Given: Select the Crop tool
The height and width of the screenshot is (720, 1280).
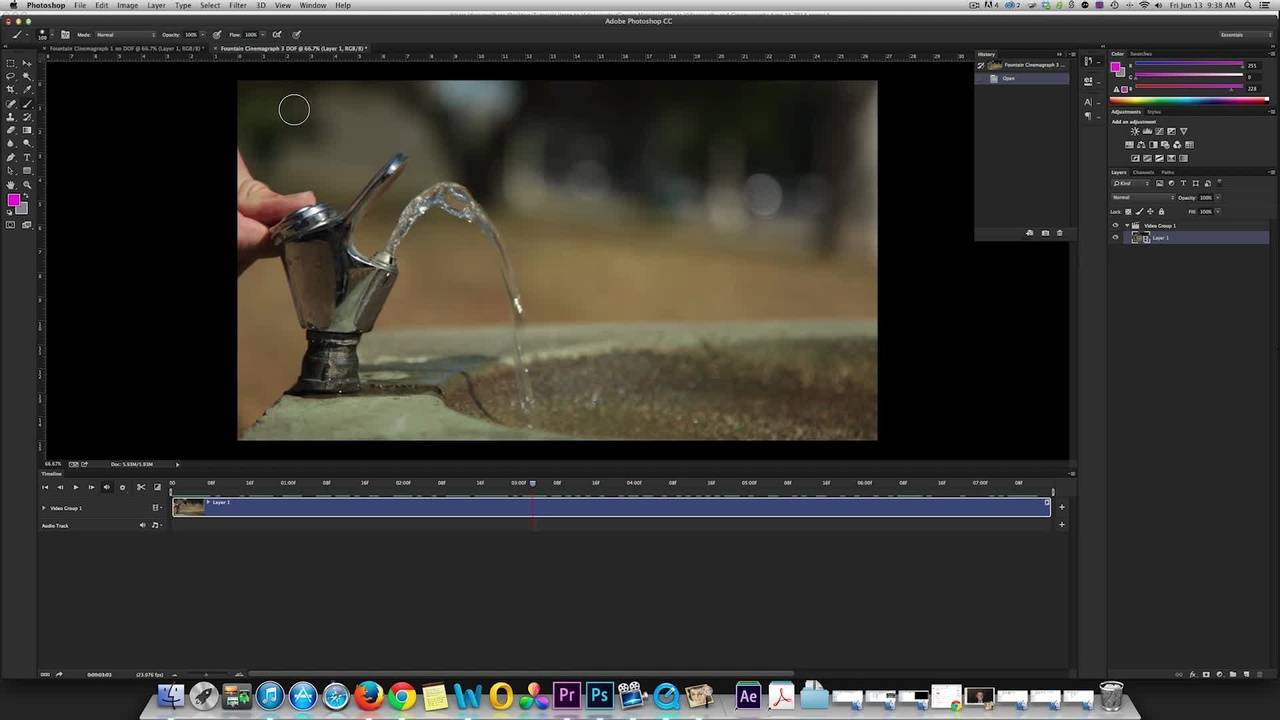Looking at the screenshot, I should tap(11, 89).
